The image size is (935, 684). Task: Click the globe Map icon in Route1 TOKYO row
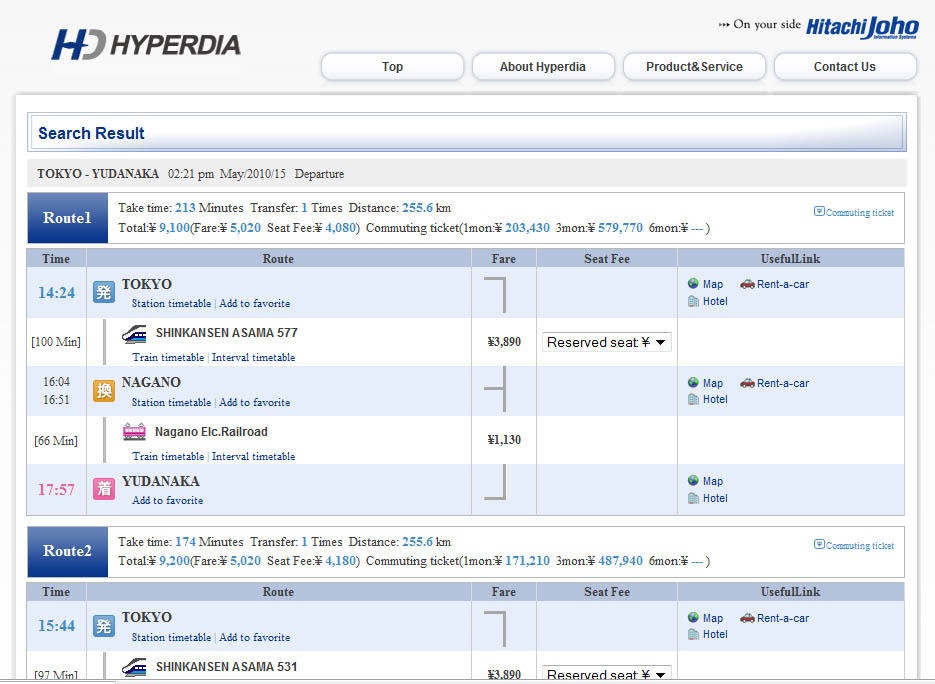click(x=693, y=284)
